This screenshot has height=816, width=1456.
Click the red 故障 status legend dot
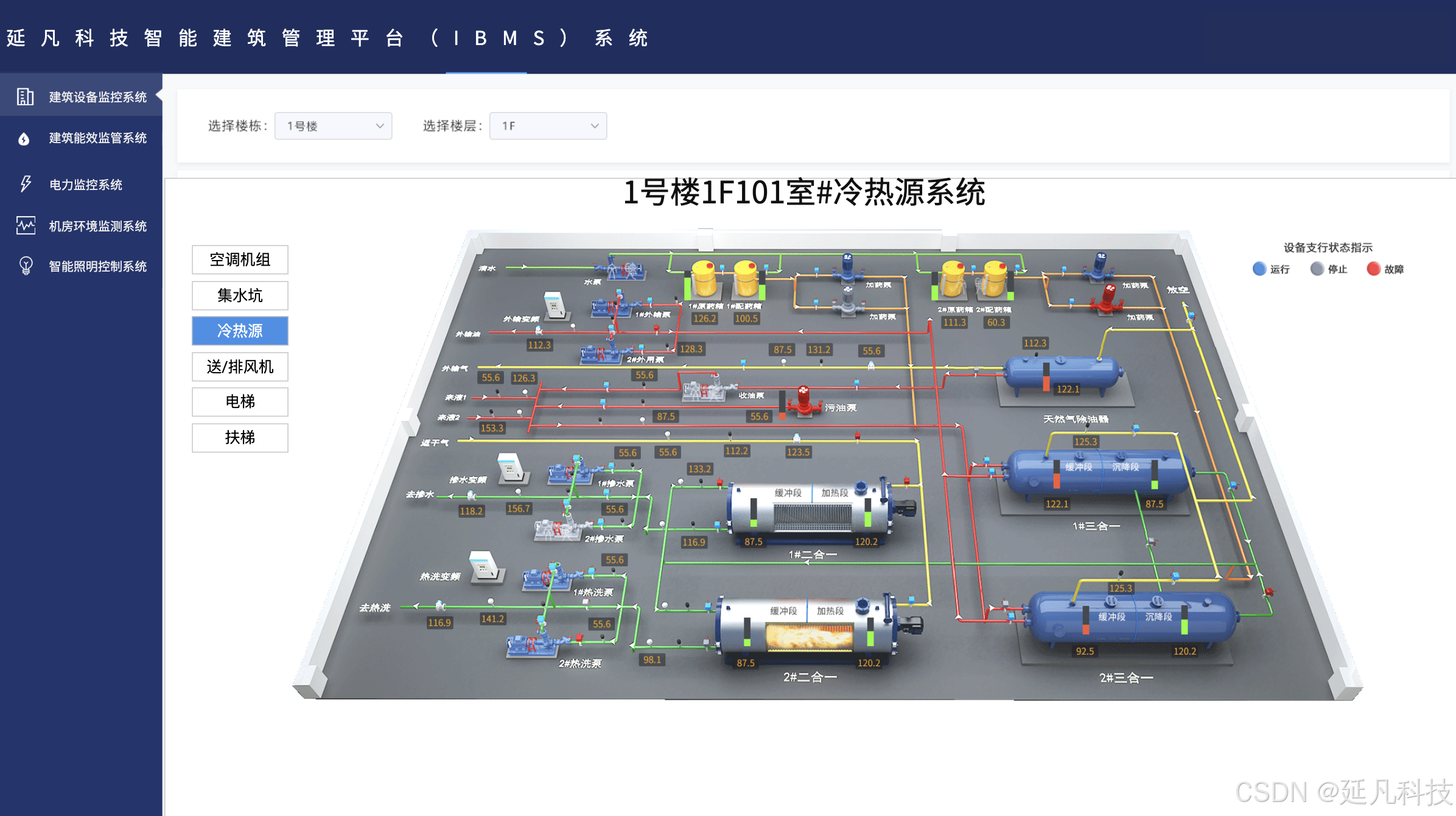[1373, 269]
